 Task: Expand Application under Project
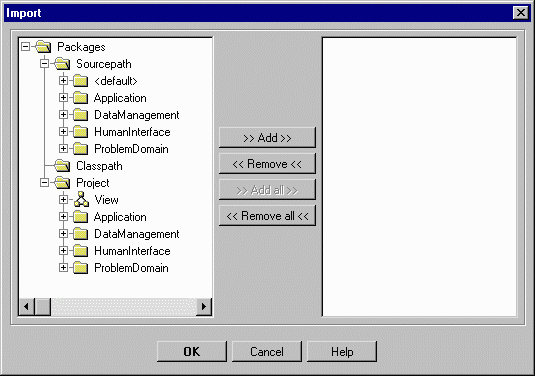tap(63, 217)
